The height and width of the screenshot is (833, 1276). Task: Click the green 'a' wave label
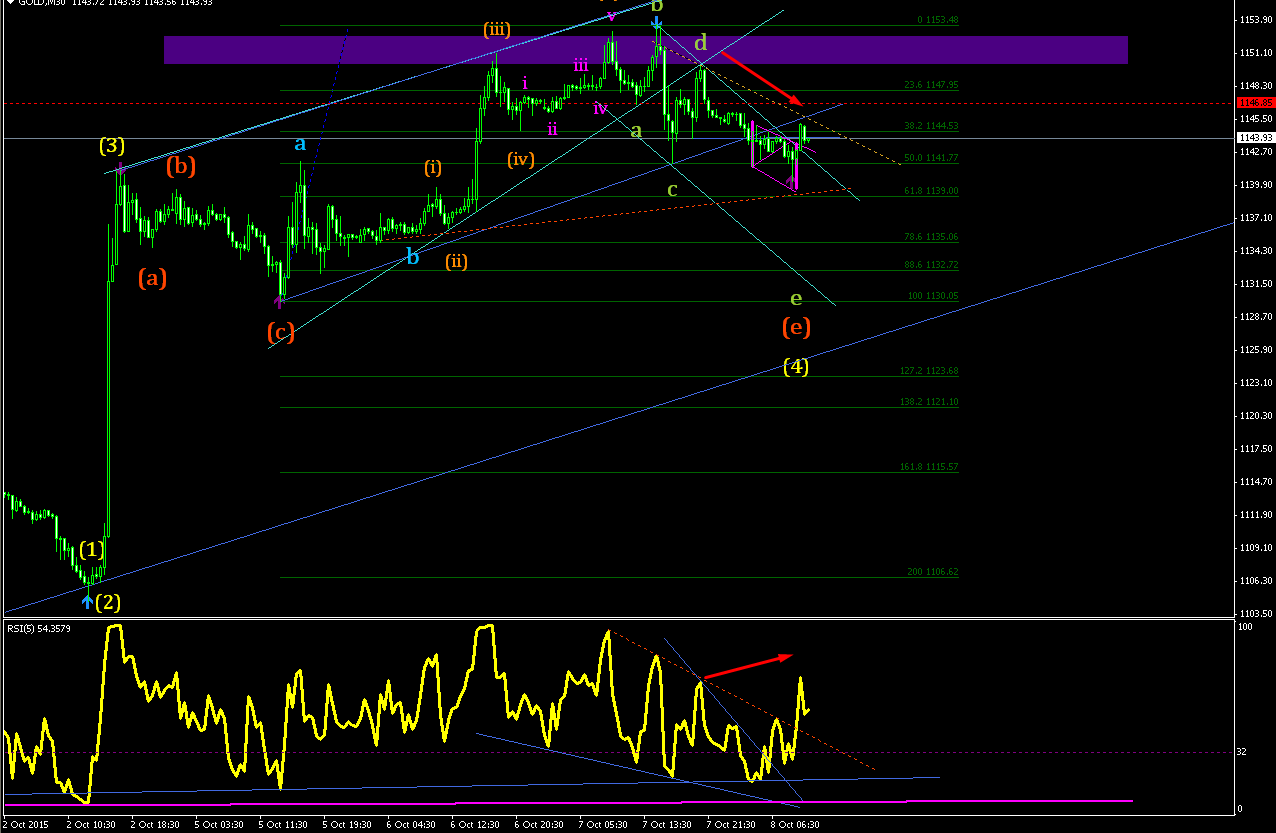[x=635, y=130]
